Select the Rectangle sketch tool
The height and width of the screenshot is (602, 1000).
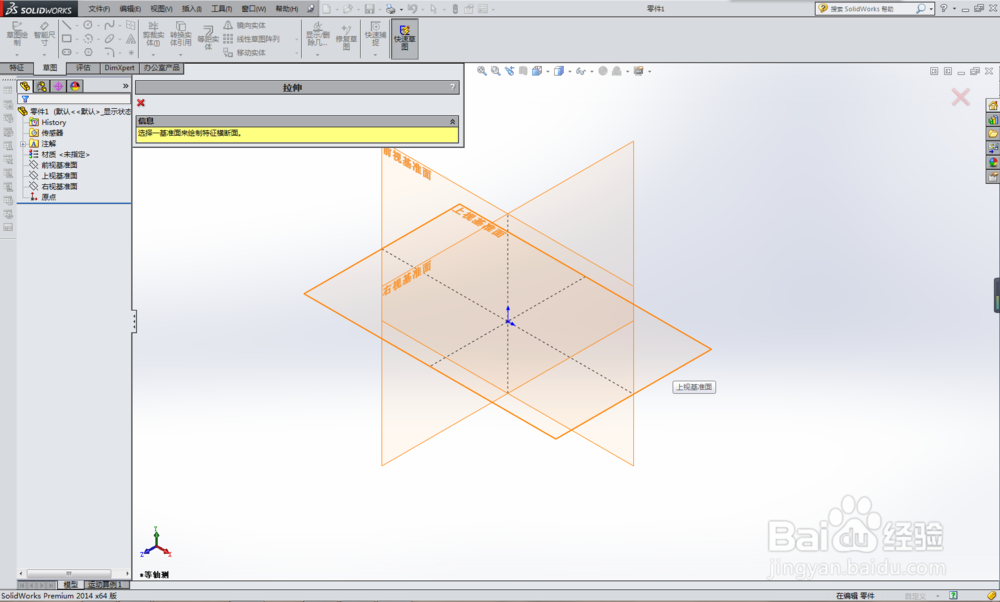tap(66, 38)
